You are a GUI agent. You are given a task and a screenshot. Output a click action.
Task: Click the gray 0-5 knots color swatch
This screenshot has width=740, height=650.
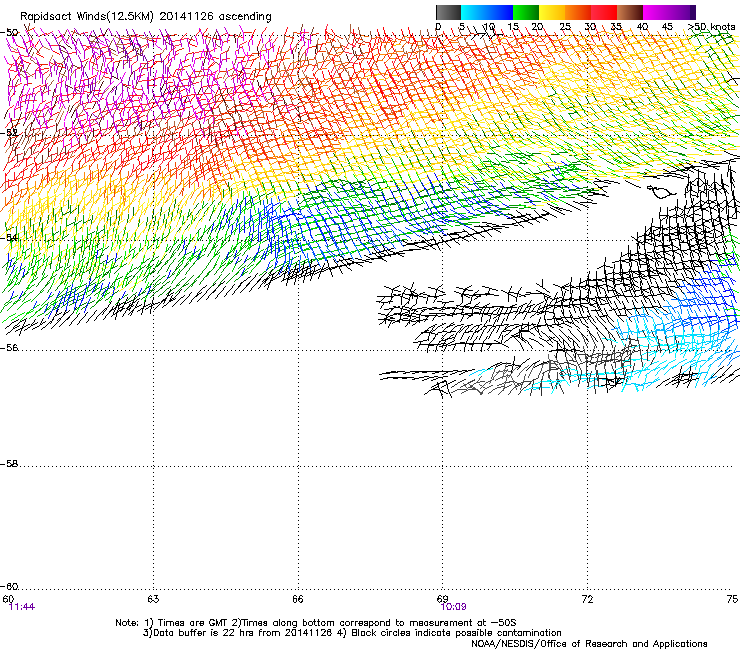point(448,12)
